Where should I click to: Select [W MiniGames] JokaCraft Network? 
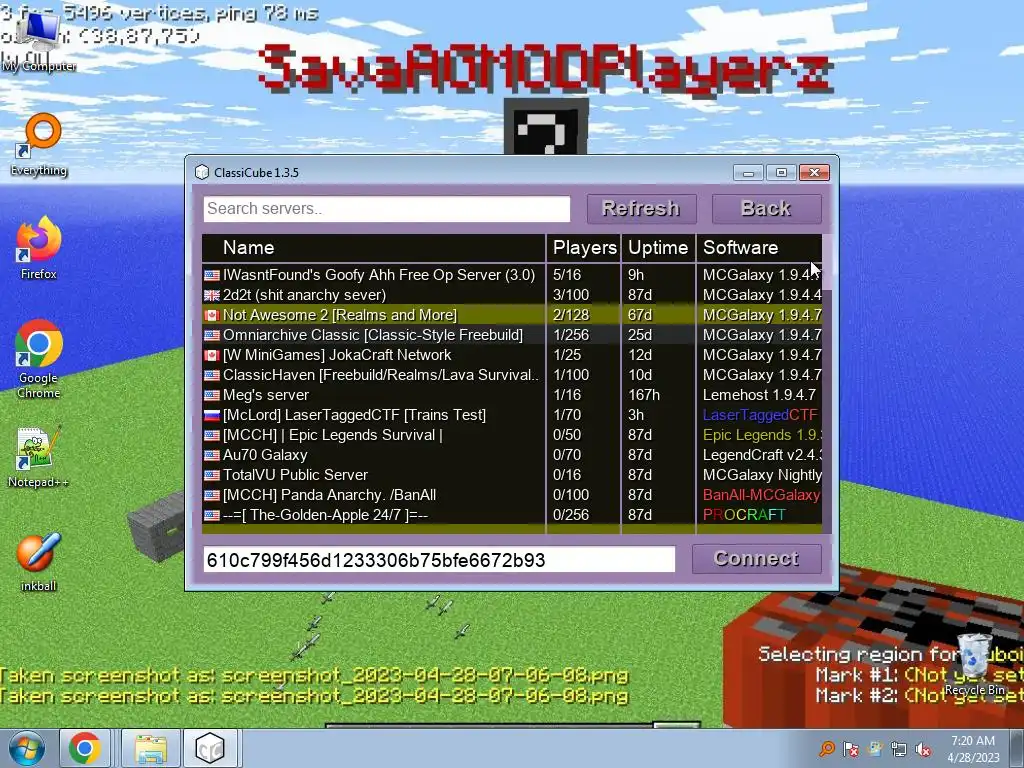[x=512, y=355]
